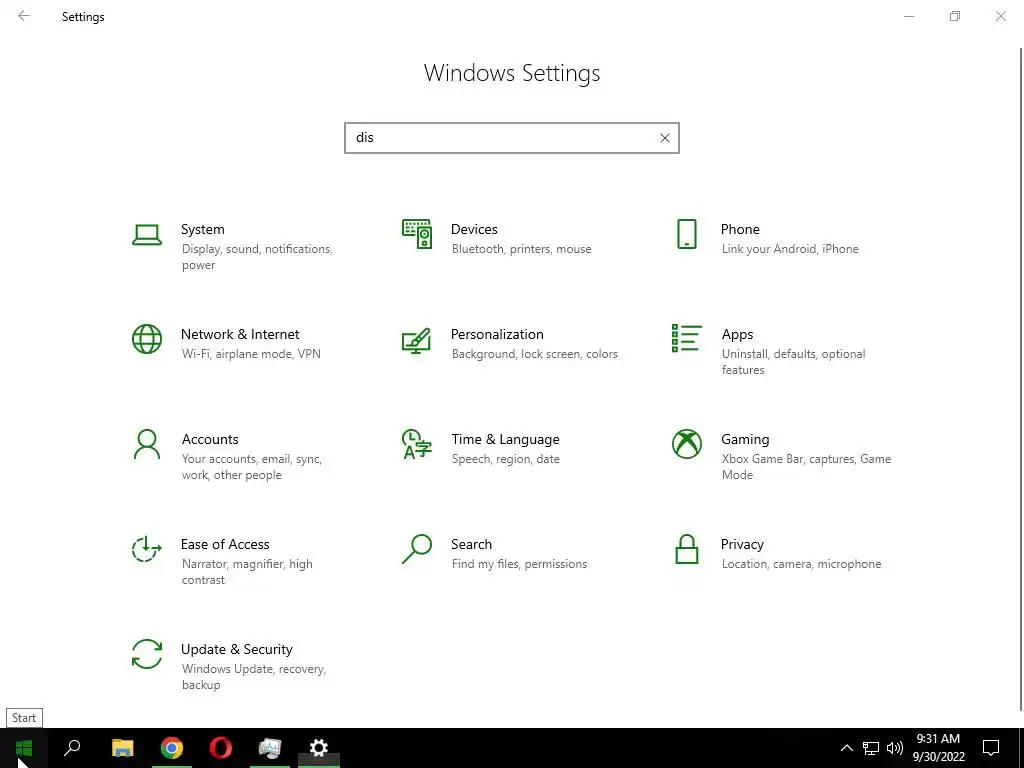
Task: Click the Network & Internet title
Action: pos(240,334)
